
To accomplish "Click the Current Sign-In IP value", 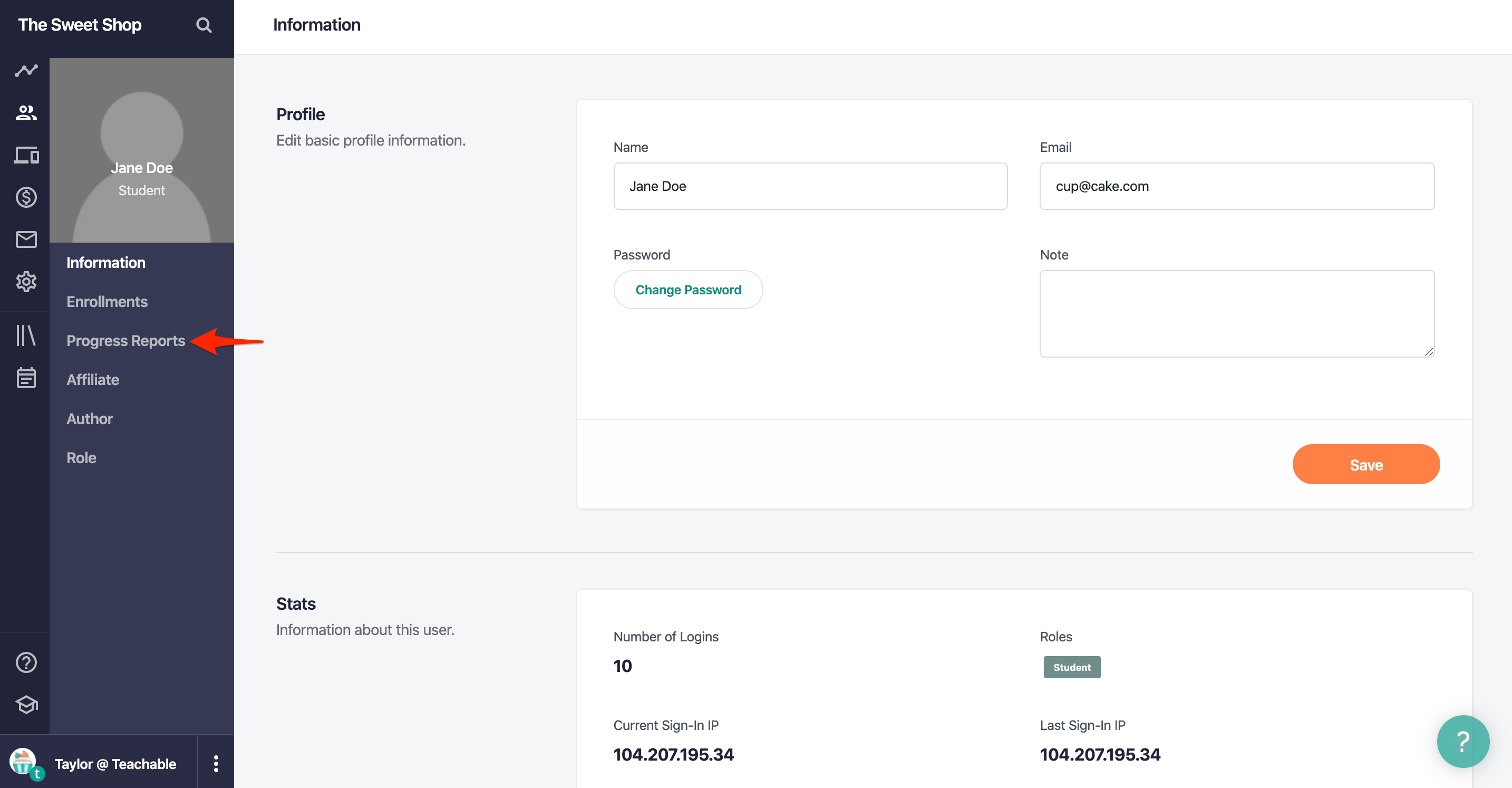I will (673, 755).
